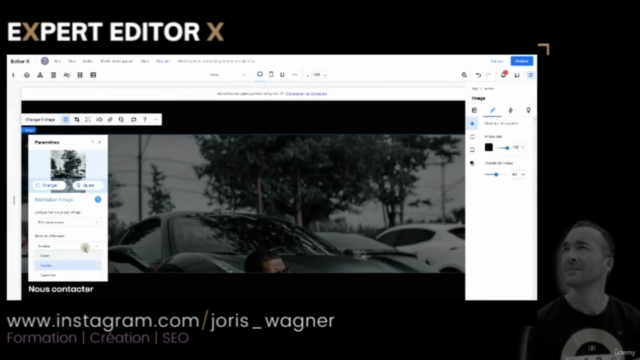The image size is (640, 360).
Task: Open more breakpoints ellipsis
Action: click(x=295, y=75)
